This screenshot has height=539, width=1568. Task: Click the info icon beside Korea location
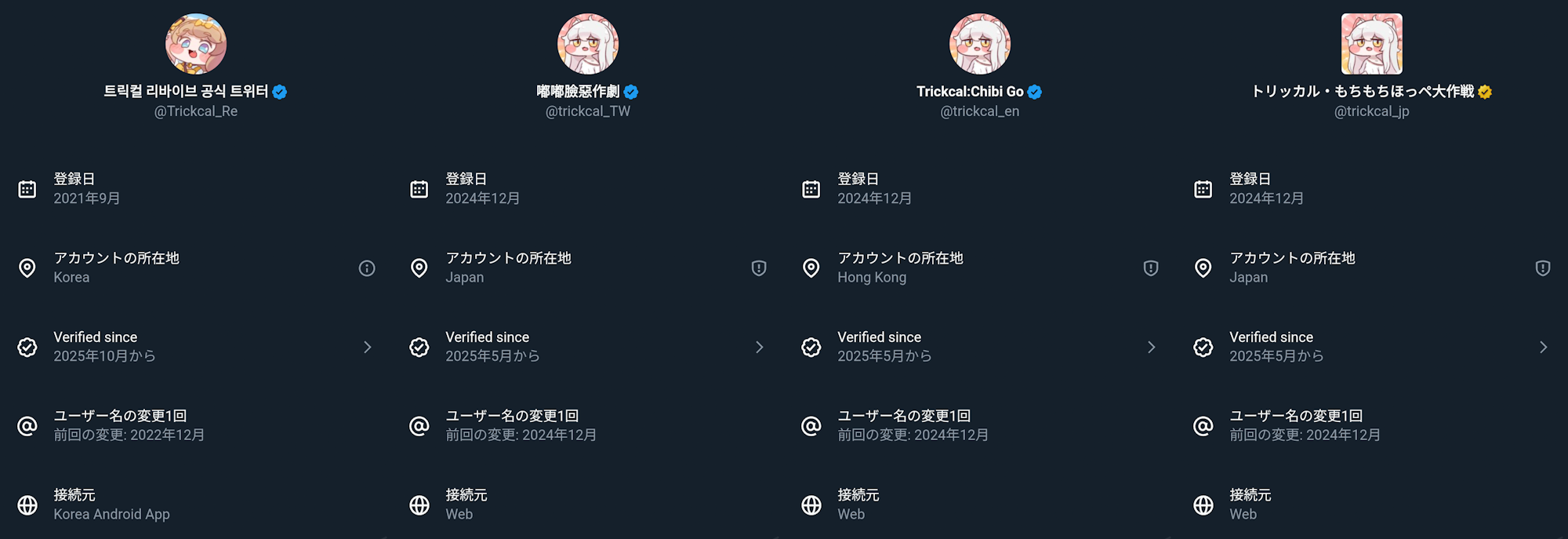pos(367,268)
